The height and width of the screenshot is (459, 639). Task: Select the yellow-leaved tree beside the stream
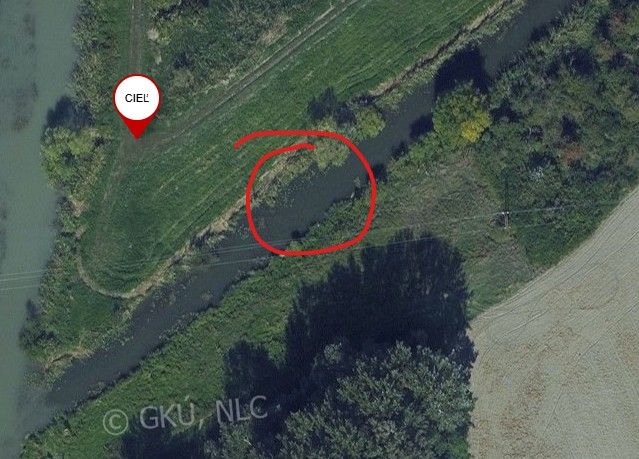pyautogui.click(x=475, y=126)
